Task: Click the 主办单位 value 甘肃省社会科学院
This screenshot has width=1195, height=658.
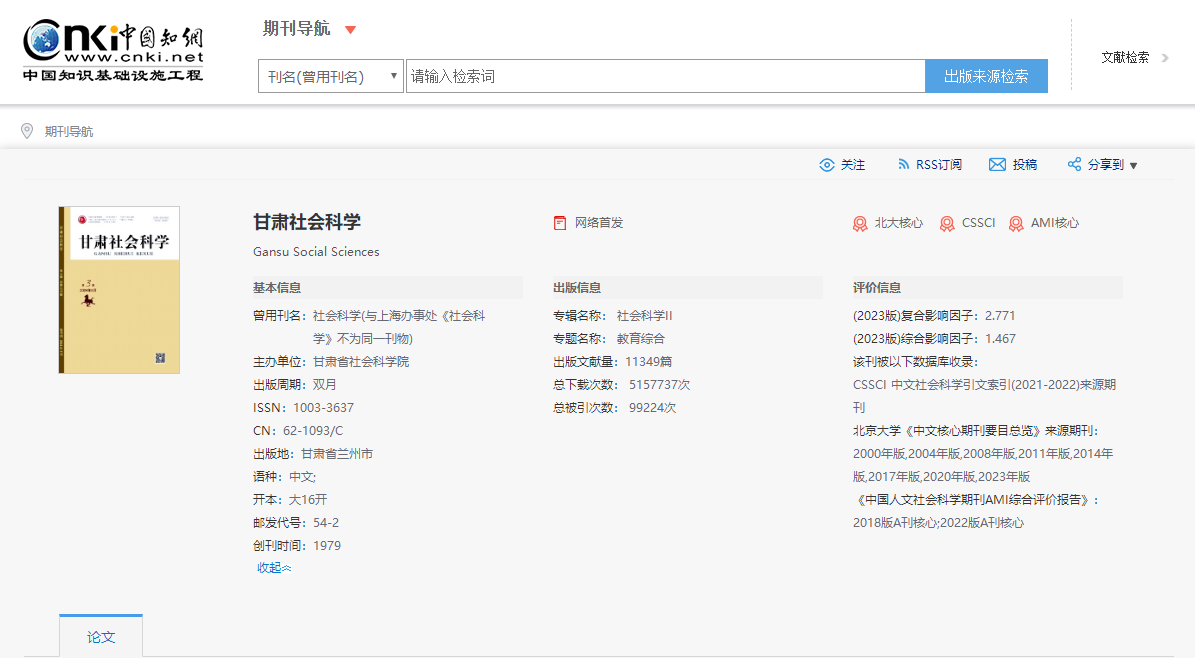Action: (360, 361)
